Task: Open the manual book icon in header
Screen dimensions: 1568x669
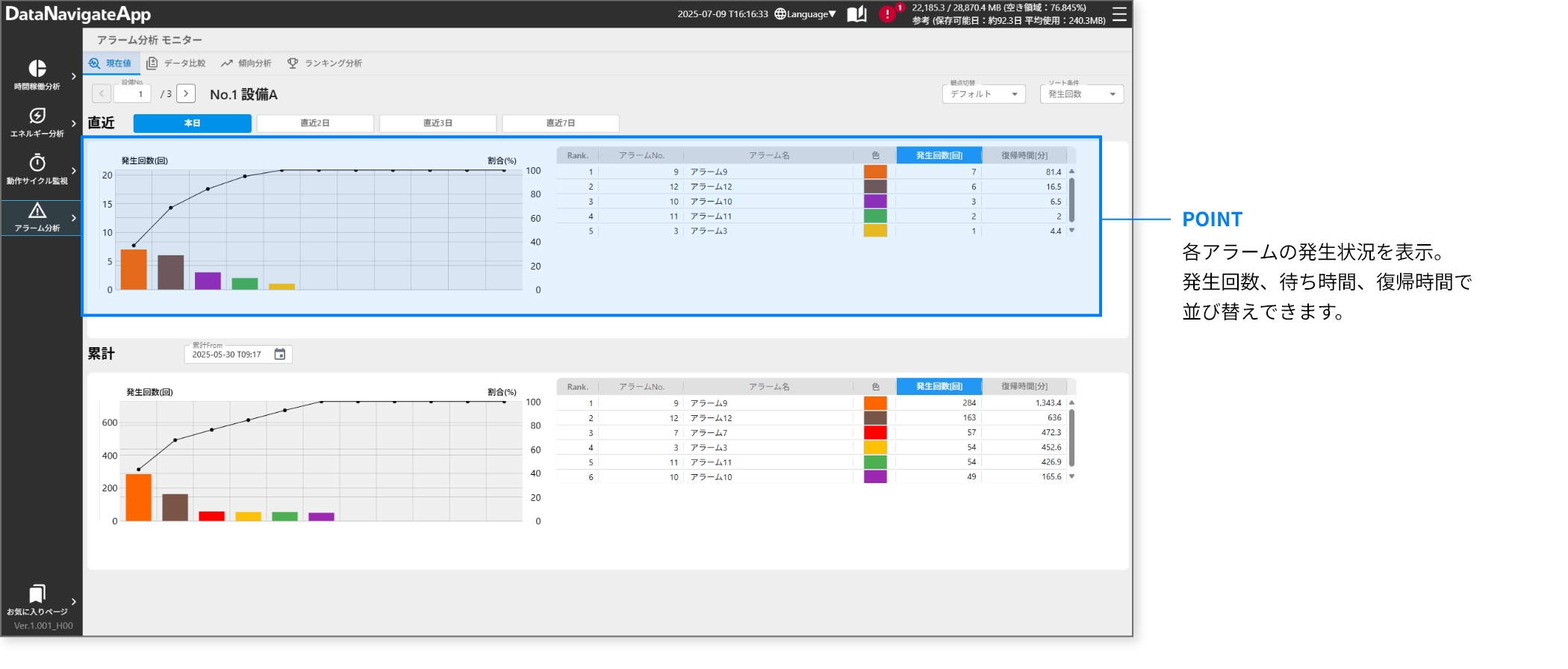Action: coord(857,14)
